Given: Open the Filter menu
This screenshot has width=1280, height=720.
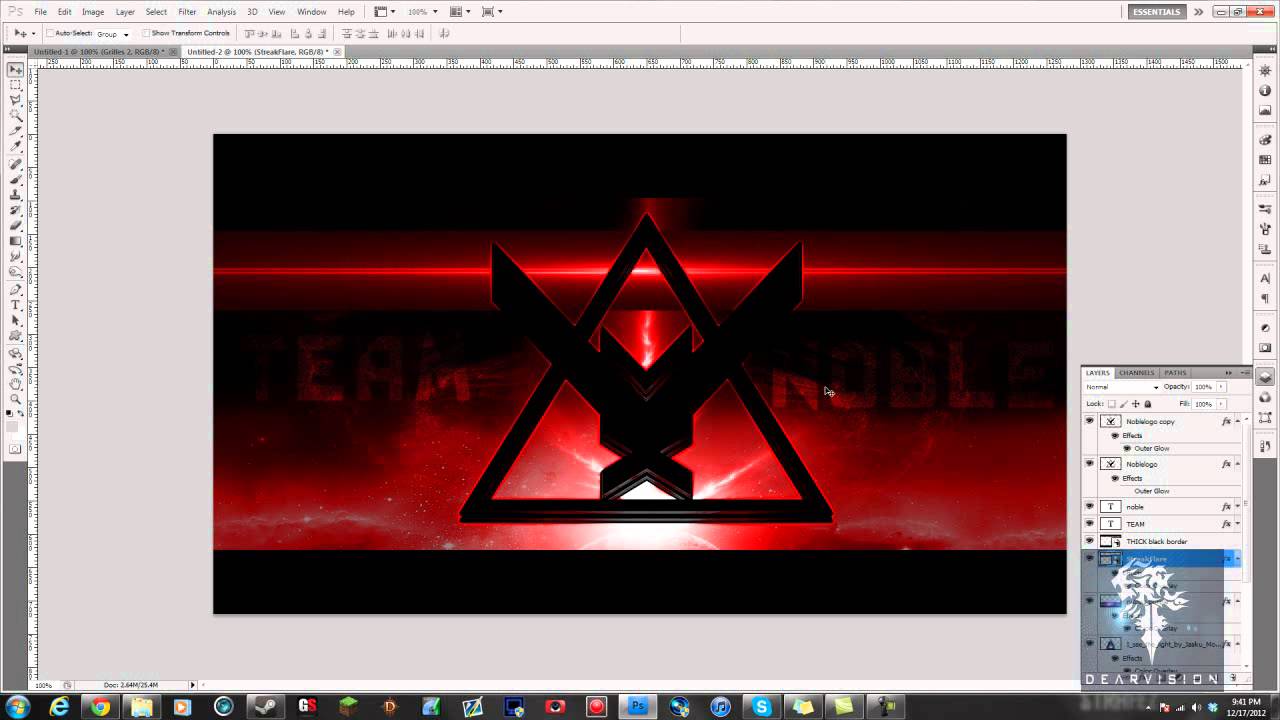Looking at the screenshot, I should coord(187,12).
